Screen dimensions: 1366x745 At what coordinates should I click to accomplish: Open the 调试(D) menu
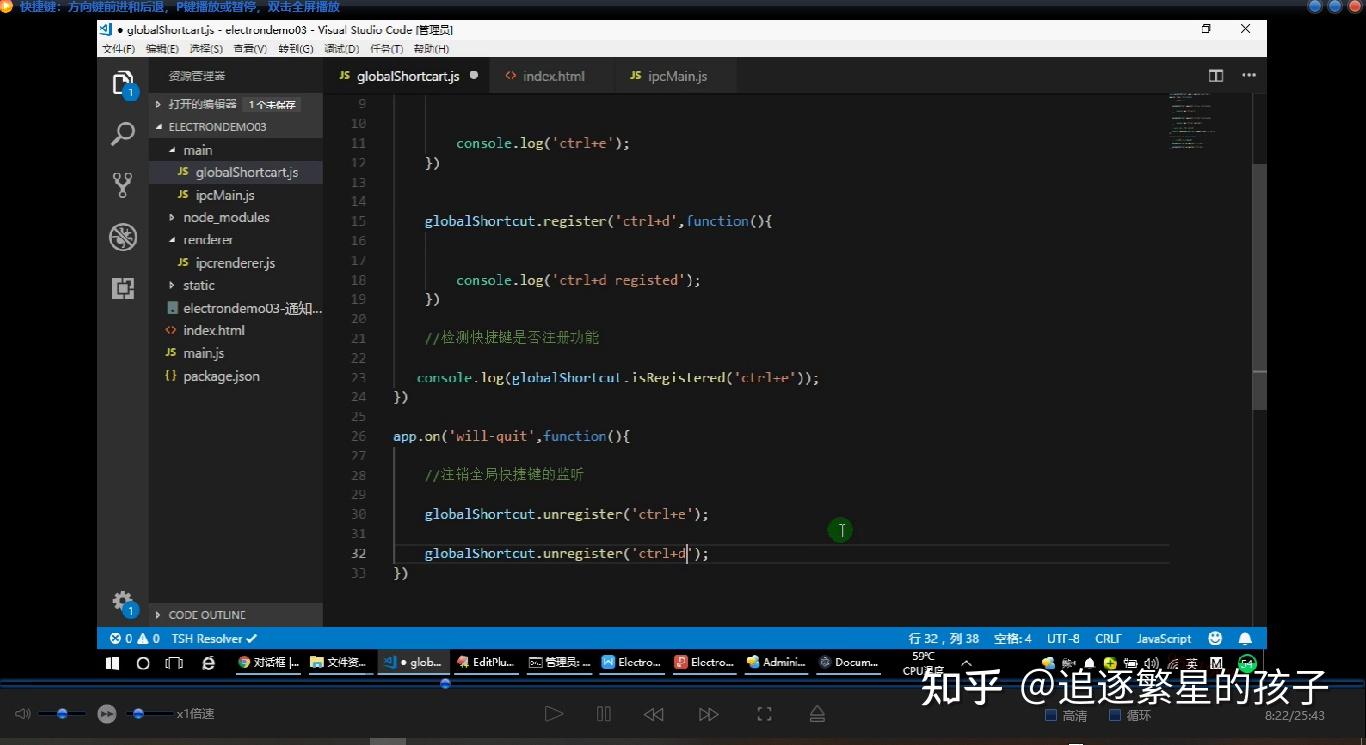pyautogui.click(x=342, y=48)
